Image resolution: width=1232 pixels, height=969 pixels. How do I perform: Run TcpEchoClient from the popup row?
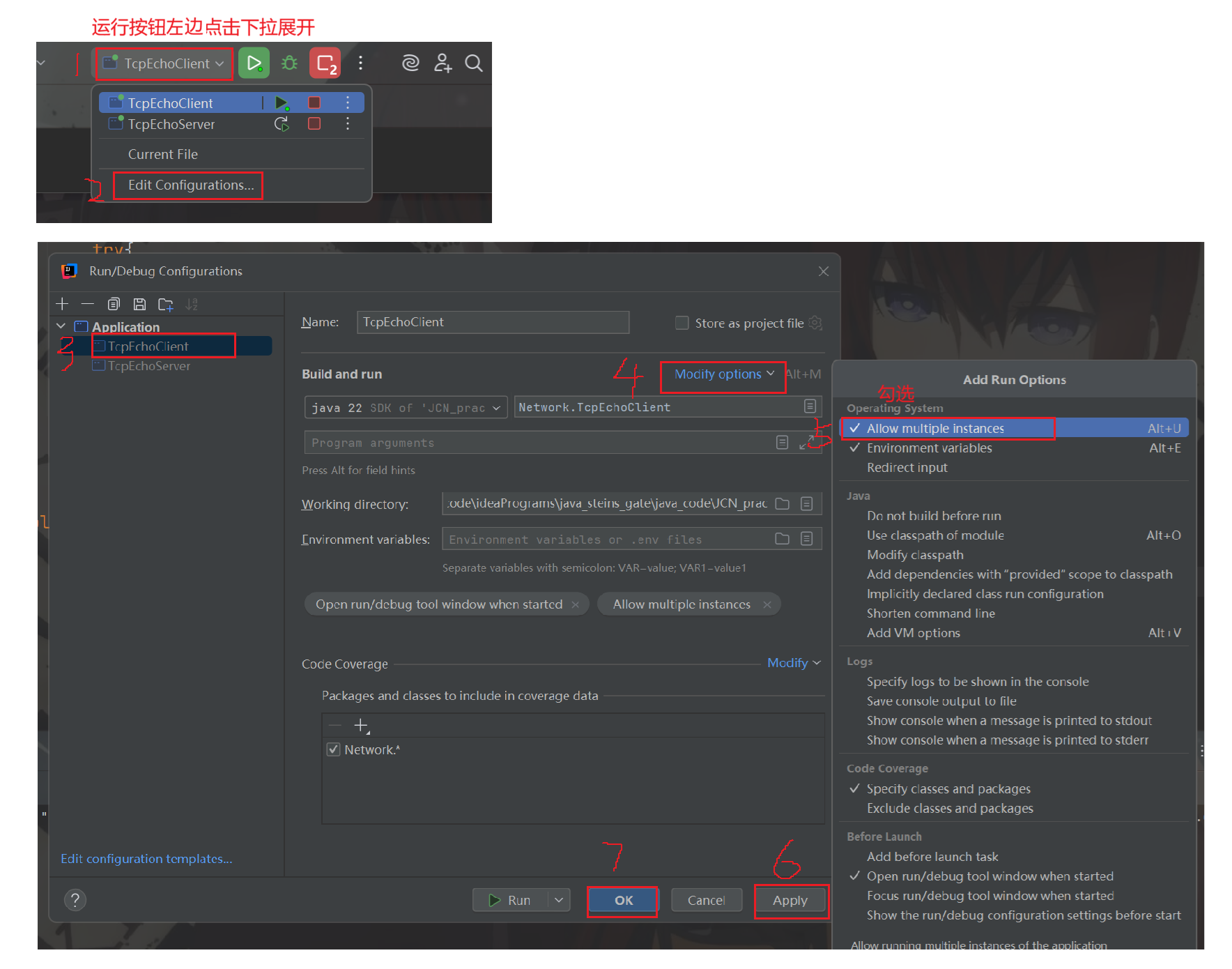tap(282, 103)
